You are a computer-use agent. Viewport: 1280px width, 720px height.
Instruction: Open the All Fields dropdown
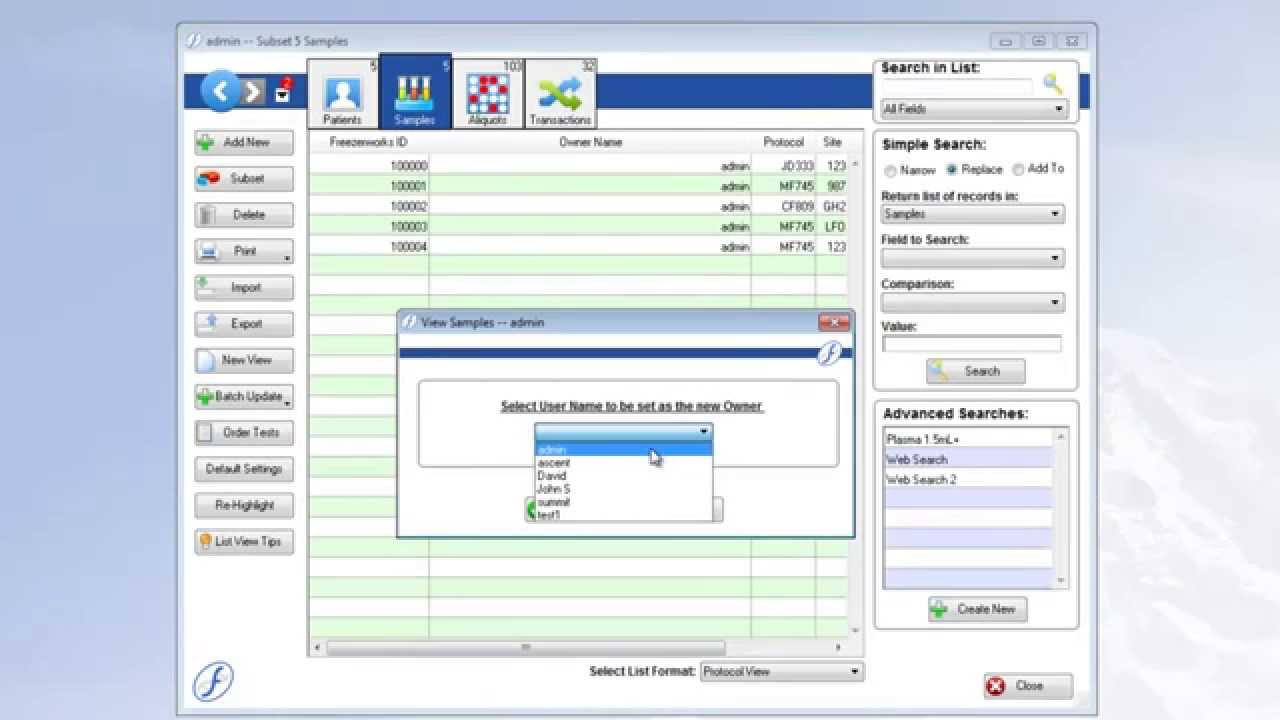tap(974, 109)
